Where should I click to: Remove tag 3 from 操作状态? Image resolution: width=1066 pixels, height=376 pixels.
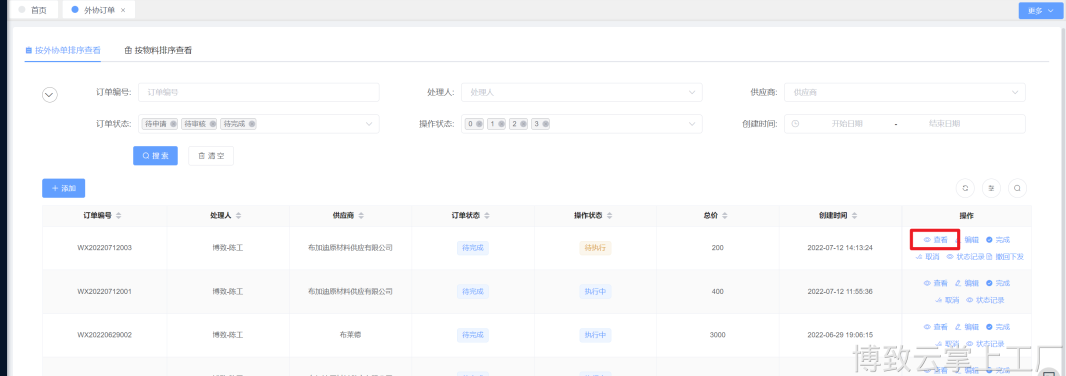pyautogui.click(x=545, y=124)
